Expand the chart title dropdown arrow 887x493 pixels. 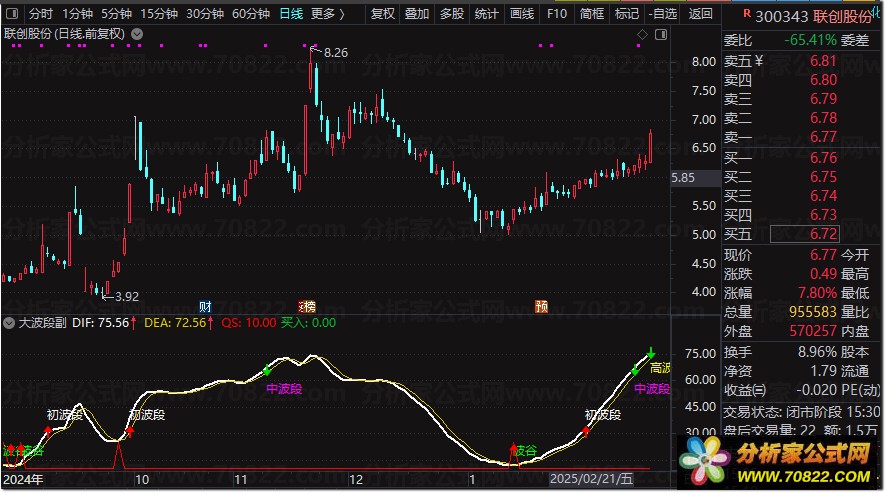click(137, 34)
